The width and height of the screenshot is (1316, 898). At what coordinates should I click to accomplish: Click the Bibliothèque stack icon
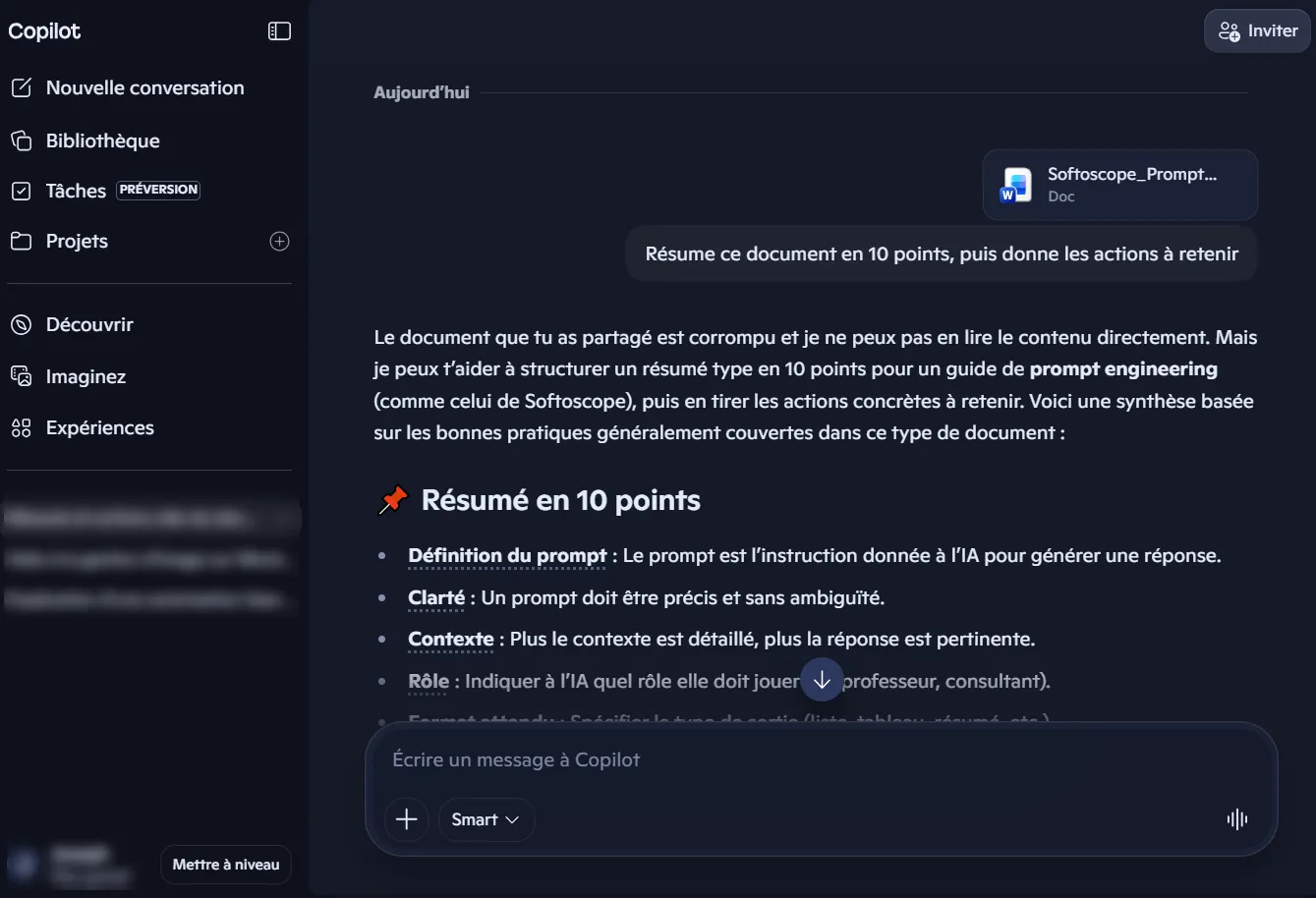(x=22, y=140)
